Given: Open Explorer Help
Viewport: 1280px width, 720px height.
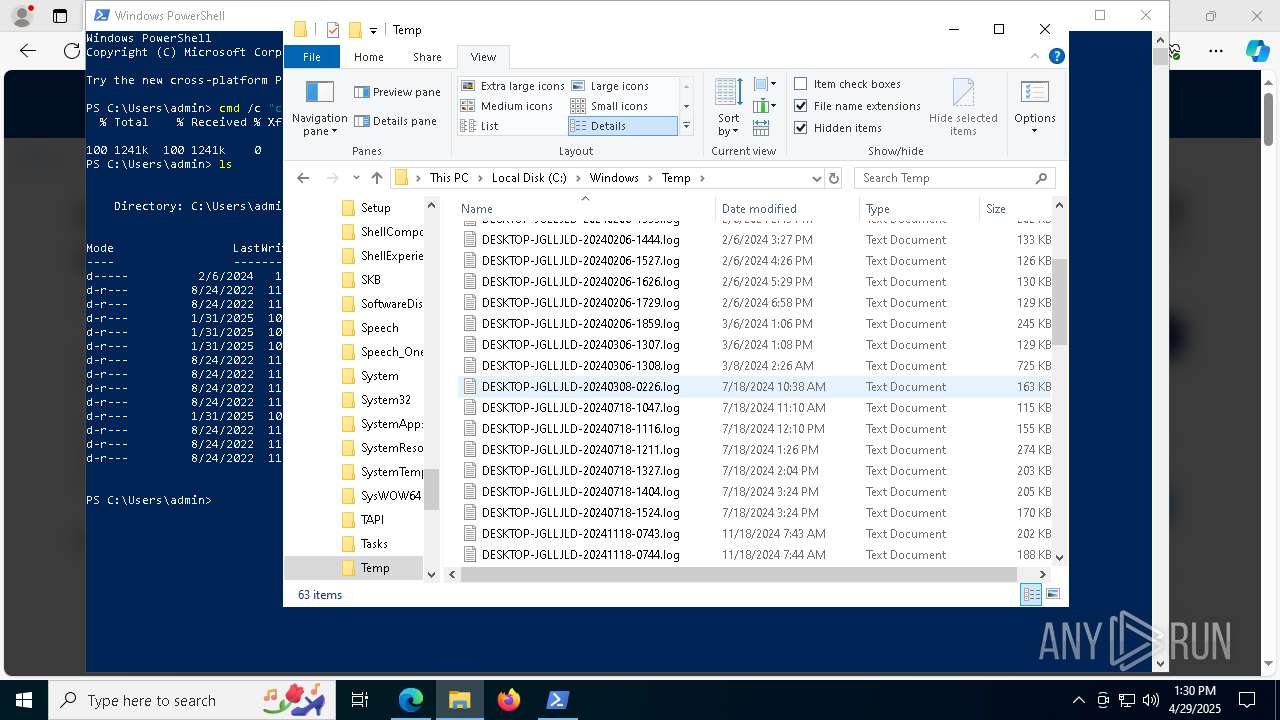Looking at the screenshot, I should (x=1056, y=56).
